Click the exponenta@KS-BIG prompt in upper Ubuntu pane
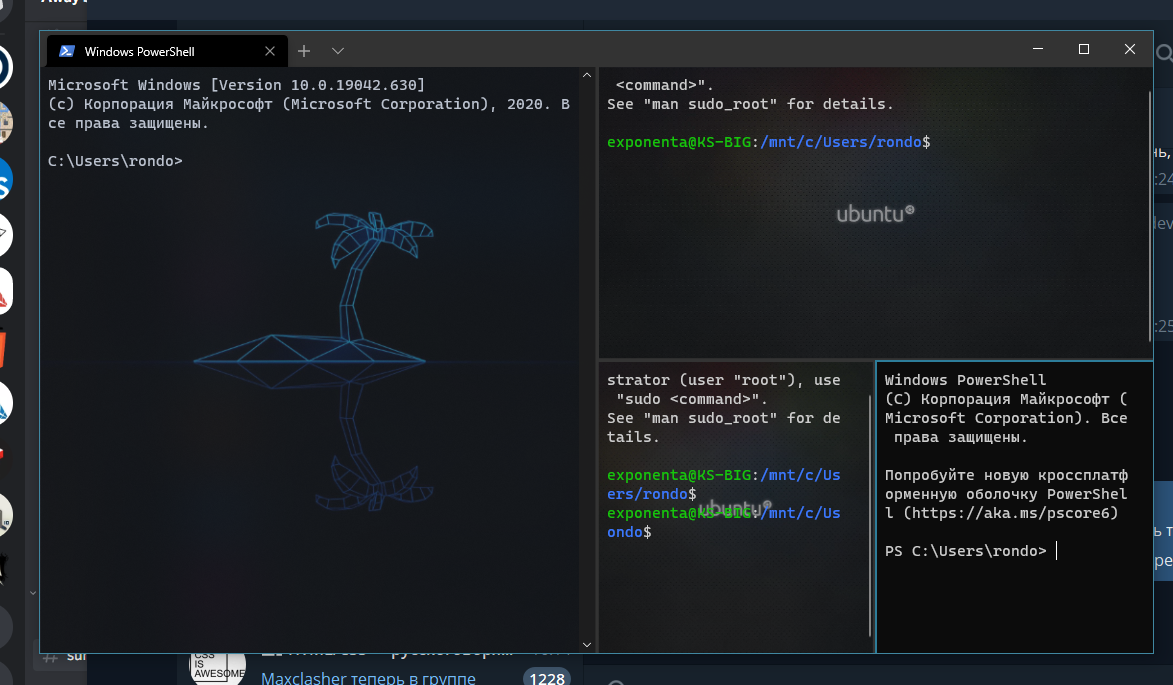 point(768,142)
